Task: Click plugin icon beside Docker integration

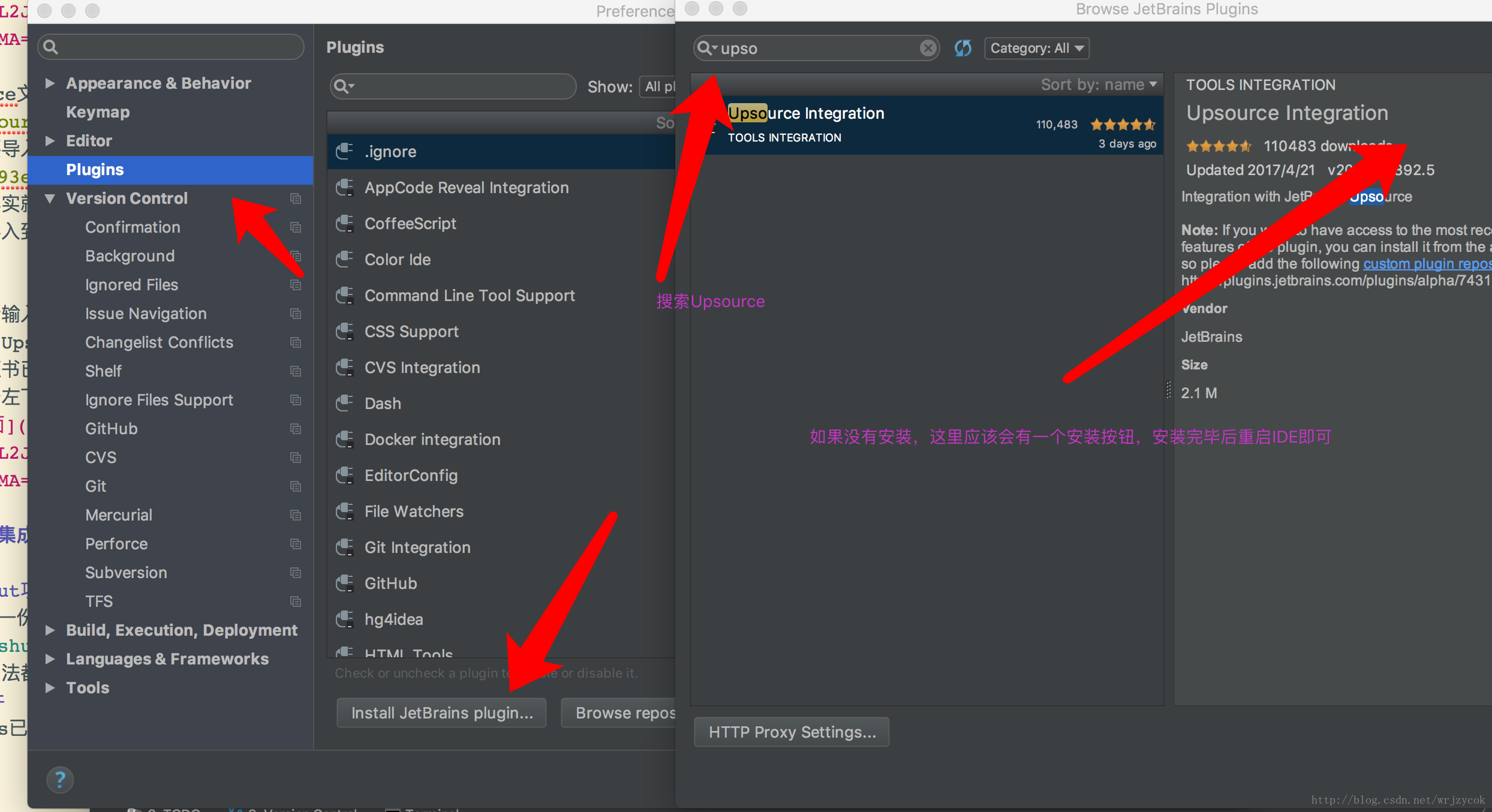Action: (345, 439)
